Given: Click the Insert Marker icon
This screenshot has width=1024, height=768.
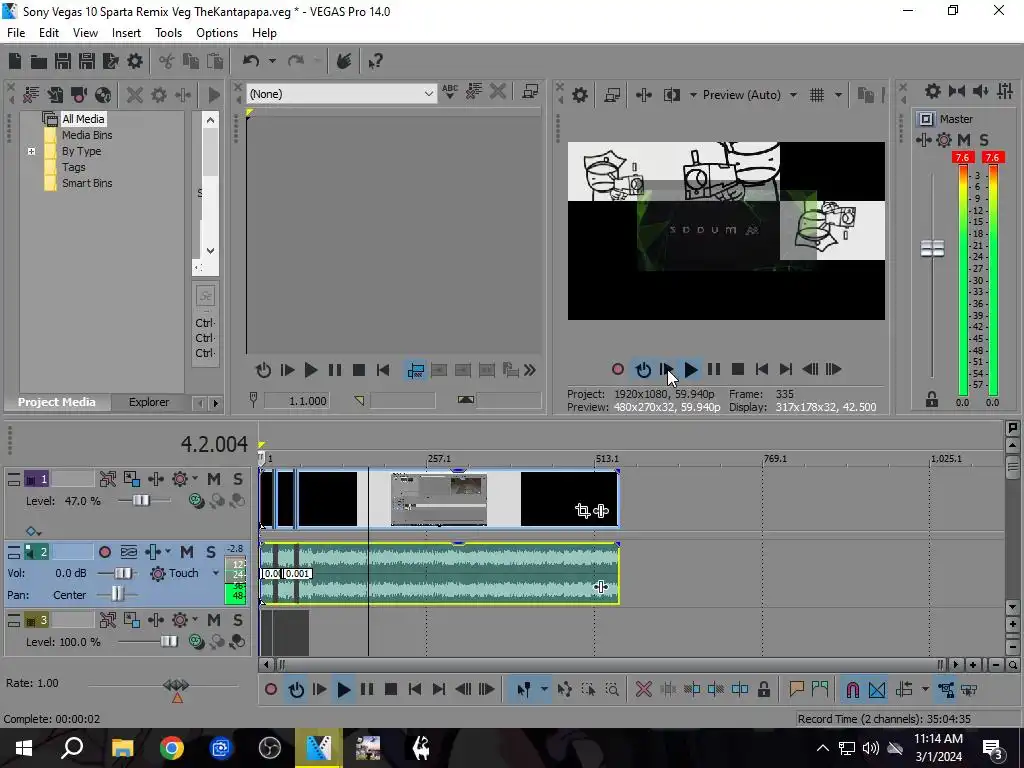Looking at the screenshot, I should click(796, 689).
